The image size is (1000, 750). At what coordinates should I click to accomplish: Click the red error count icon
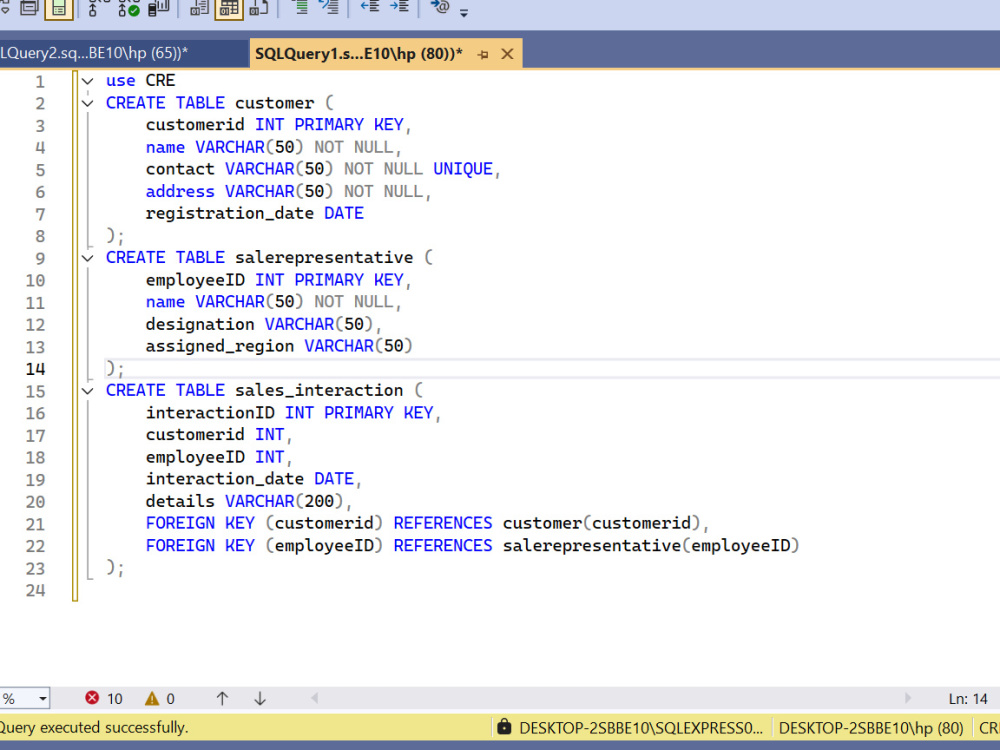[x=92, y=698]
